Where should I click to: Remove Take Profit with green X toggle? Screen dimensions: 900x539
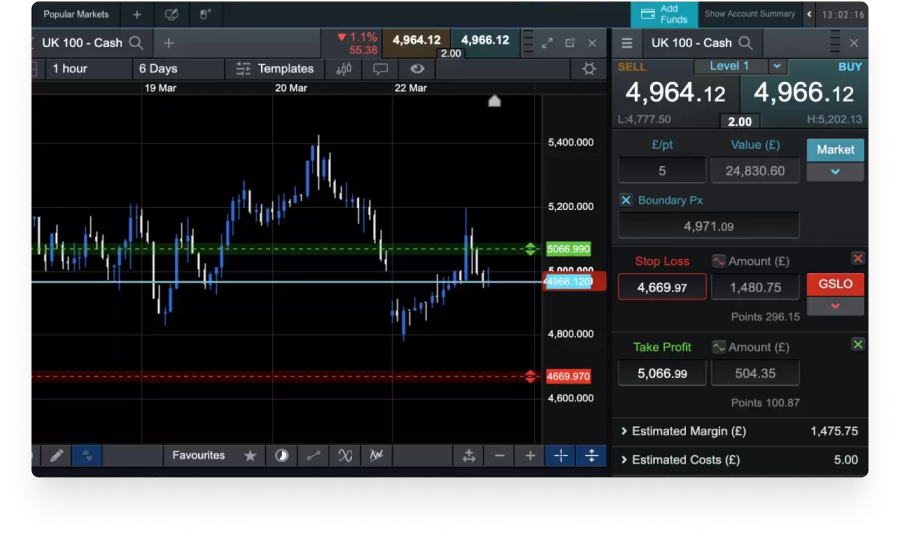coord(857,344)
